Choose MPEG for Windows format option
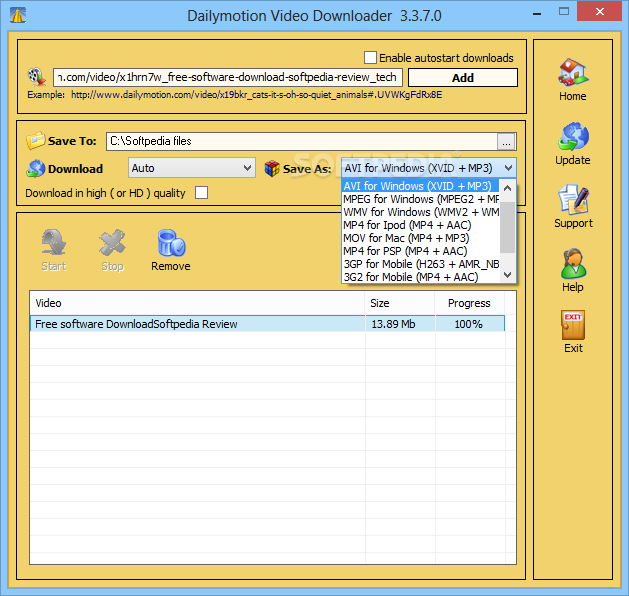Screen dimensions: 629x596 (x=421, y=199)
